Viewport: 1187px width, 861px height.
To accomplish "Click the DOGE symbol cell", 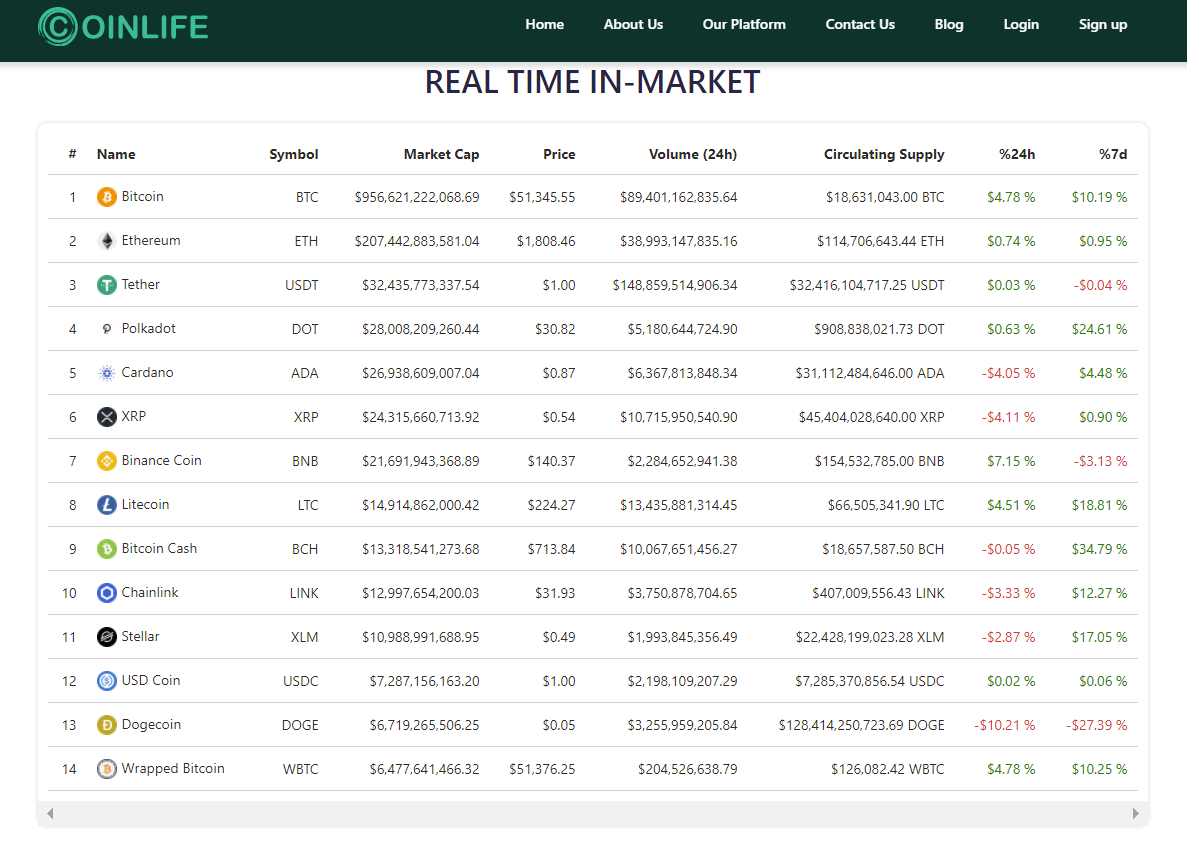I will [x=300, y=725].
